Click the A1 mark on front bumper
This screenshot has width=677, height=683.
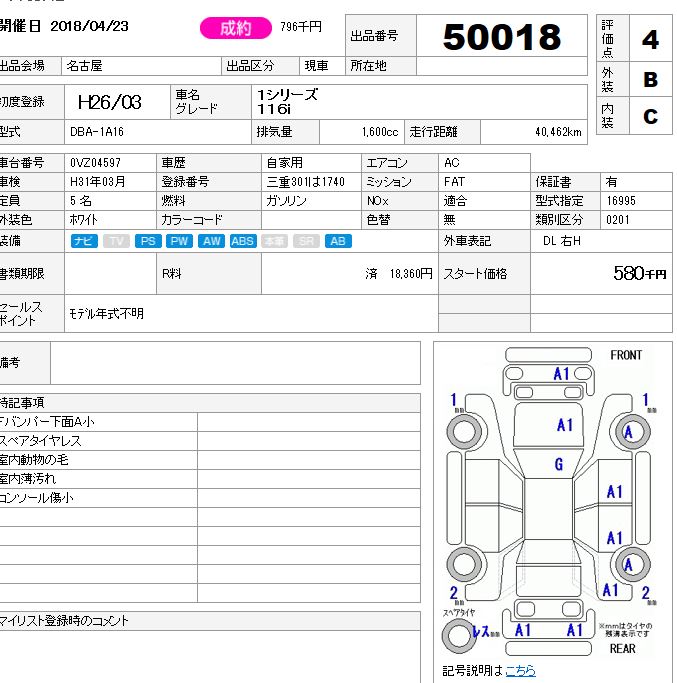coord(562,373)
